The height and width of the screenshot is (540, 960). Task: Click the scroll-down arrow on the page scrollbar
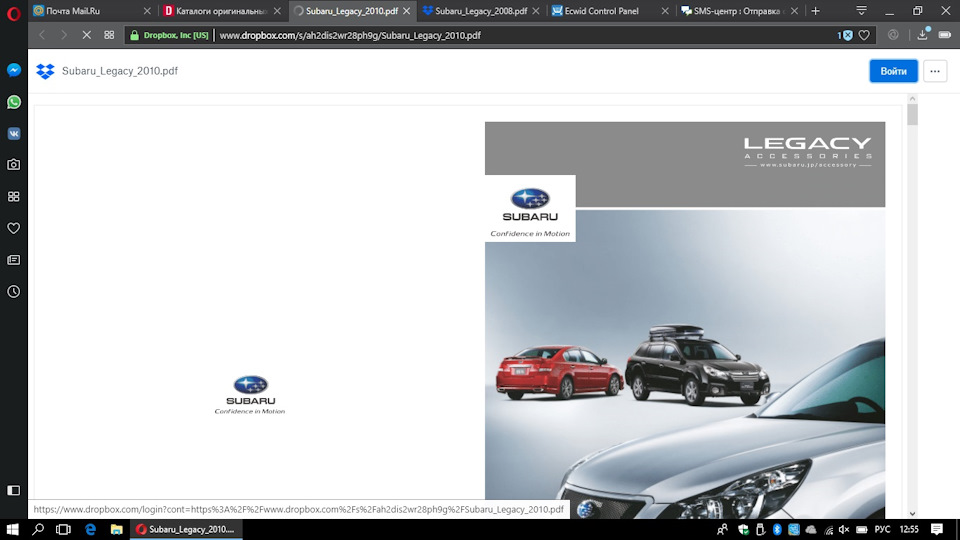click(x=912, y=513)
